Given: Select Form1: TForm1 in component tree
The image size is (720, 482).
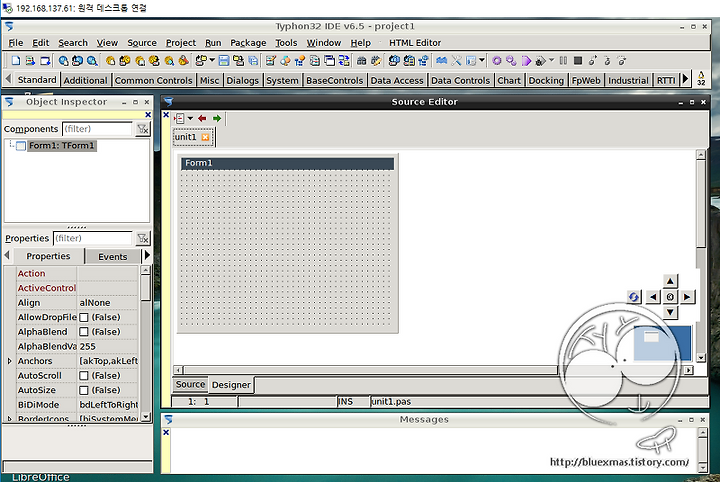Looking at the screenshot, I should [62, 146].
